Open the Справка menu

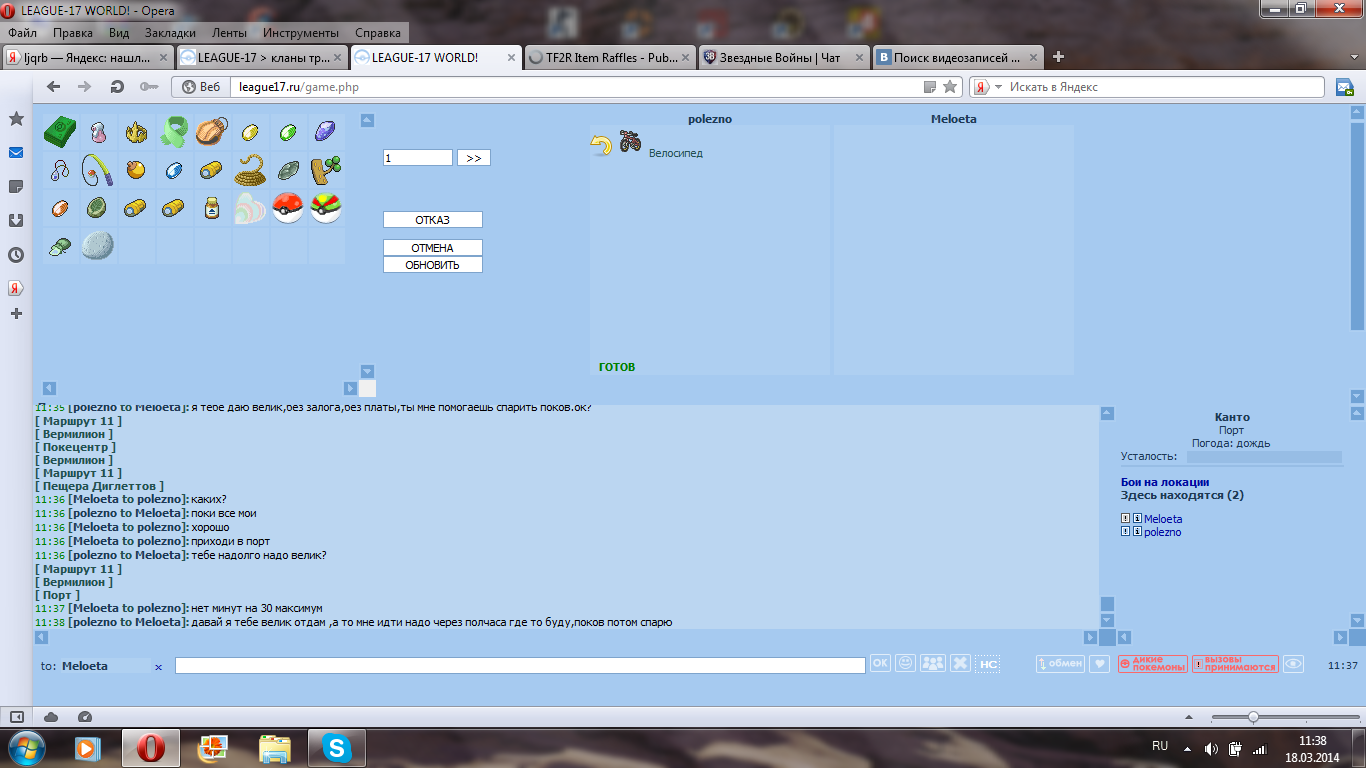(x=378, y=32)
